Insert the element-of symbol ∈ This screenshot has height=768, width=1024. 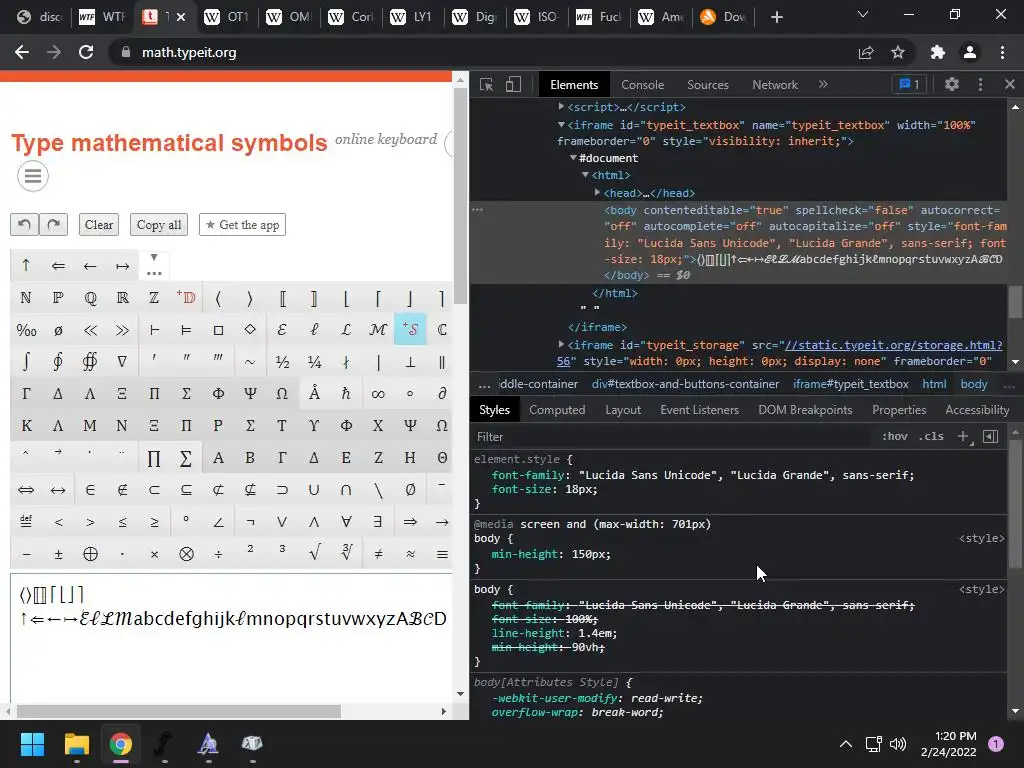click(x=90, y=490)
